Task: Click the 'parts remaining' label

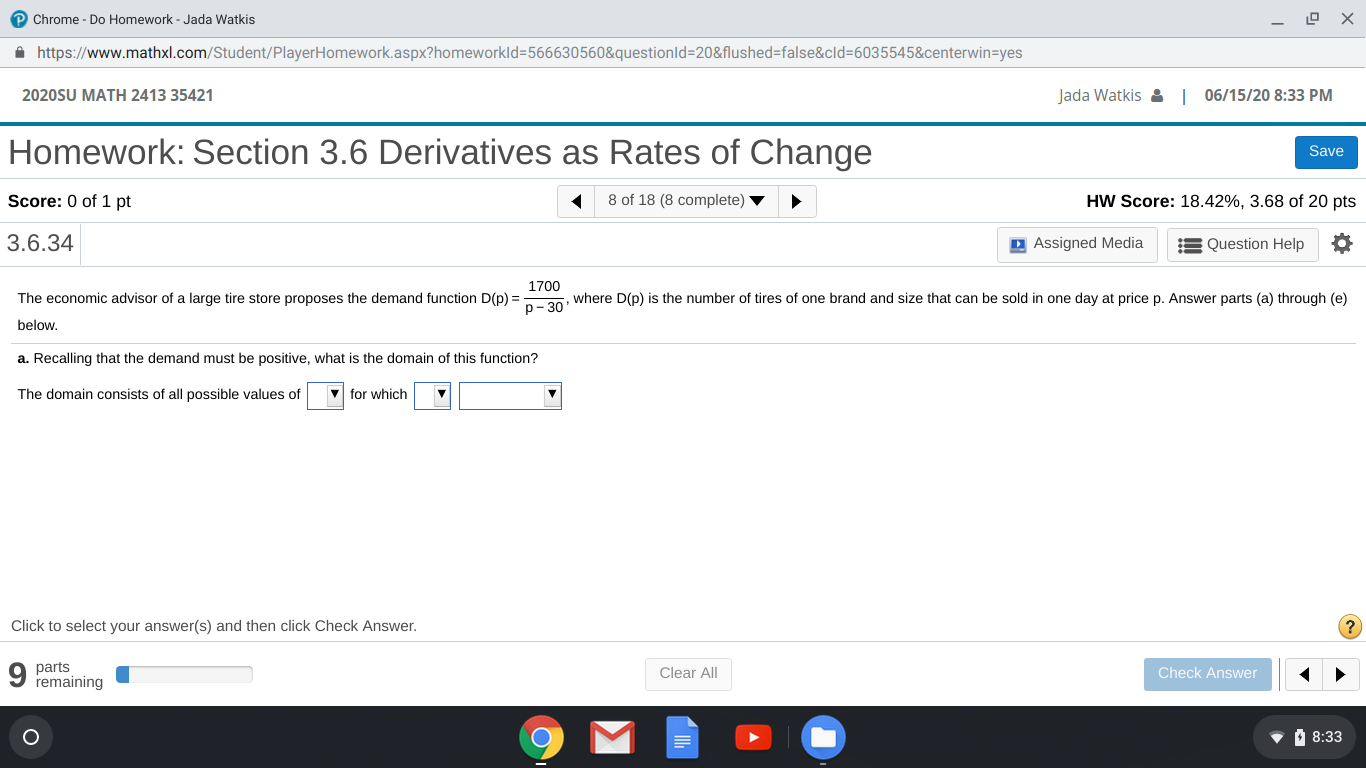Action: [69, 674]
